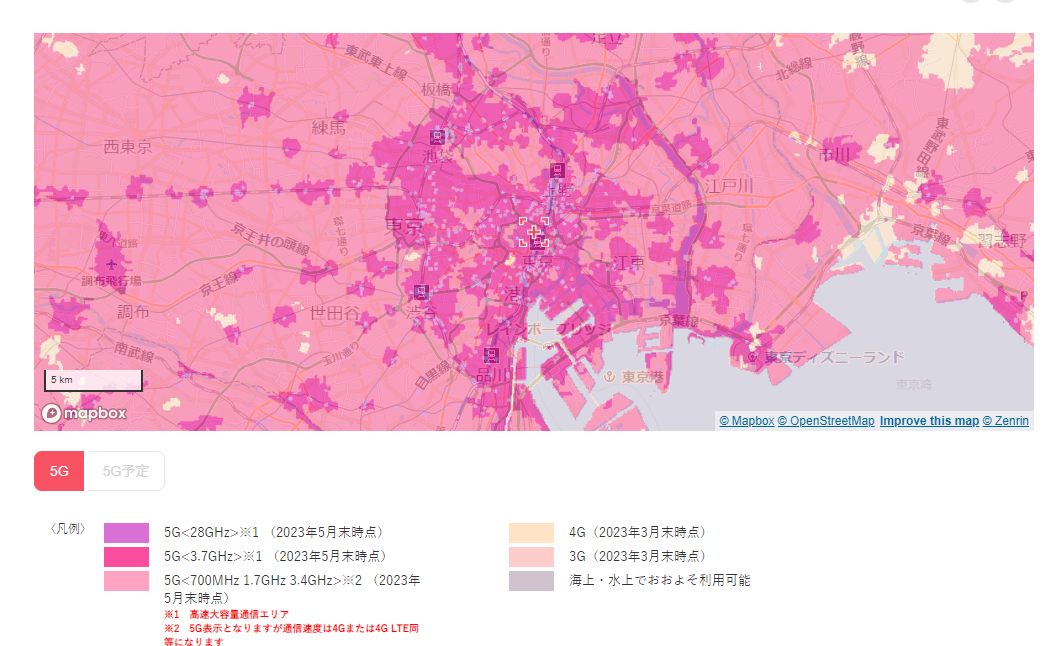Click the 海上・水上 legend swatch

(x=531, y=581)
